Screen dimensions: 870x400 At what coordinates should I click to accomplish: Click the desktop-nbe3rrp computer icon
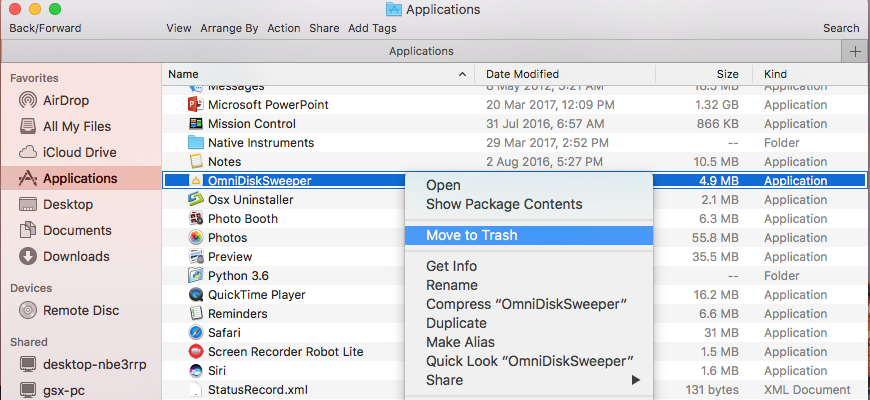[28, 364]
